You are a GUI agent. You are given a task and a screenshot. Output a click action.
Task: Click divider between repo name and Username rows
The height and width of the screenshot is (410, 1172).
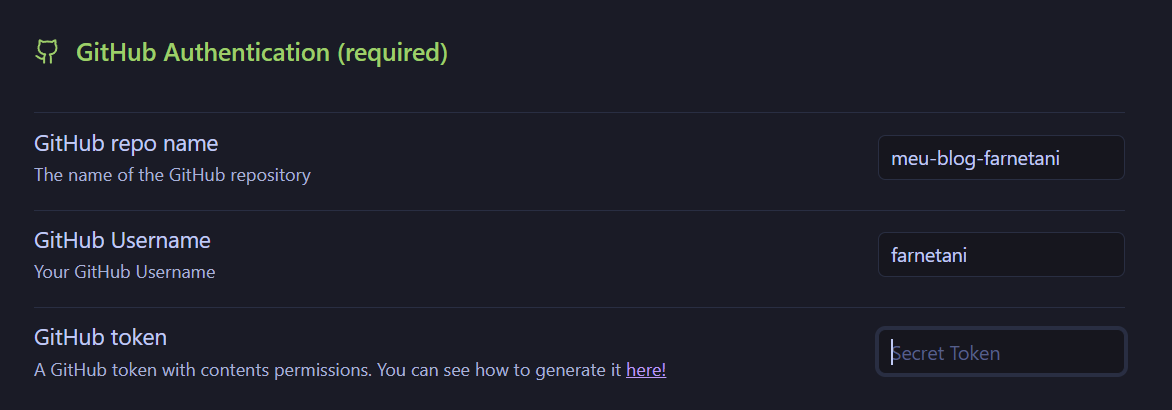point(579,210)
